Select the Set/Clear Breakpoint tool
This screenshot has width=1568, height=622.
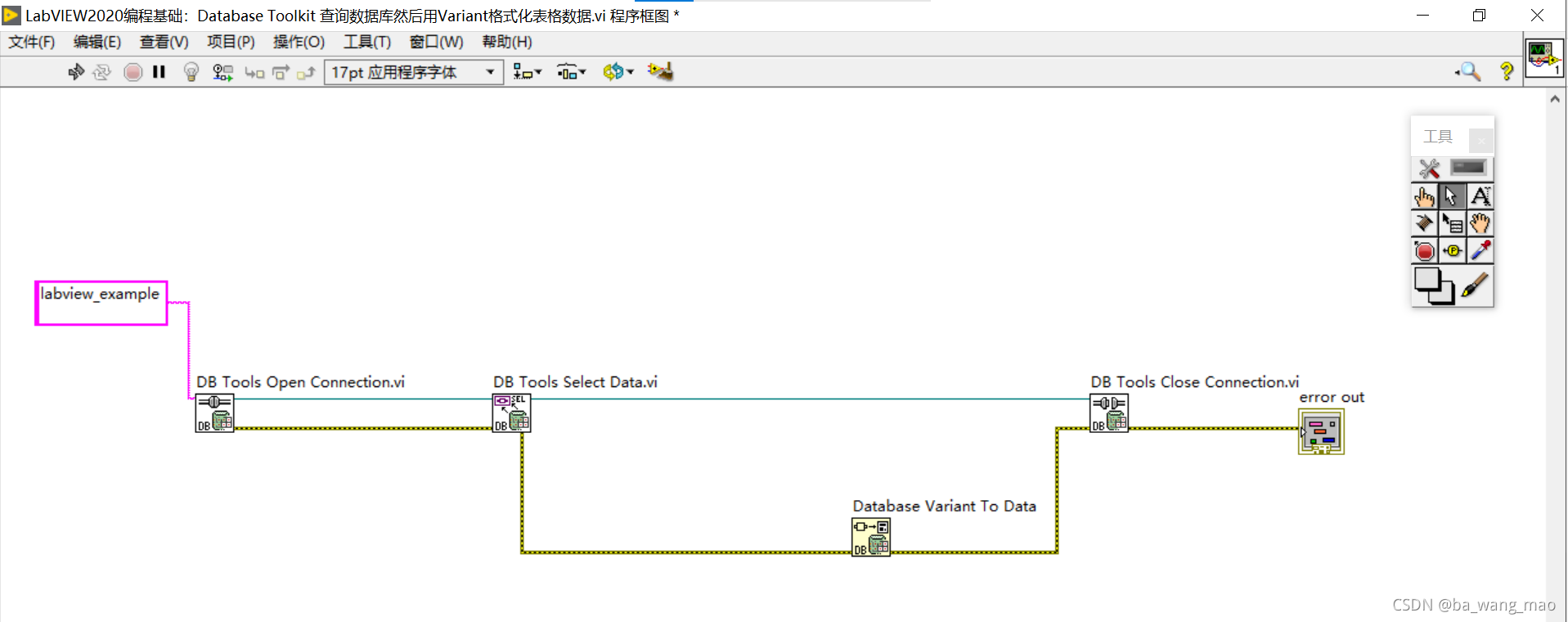pyautogui.click(x=1424, y=250)
